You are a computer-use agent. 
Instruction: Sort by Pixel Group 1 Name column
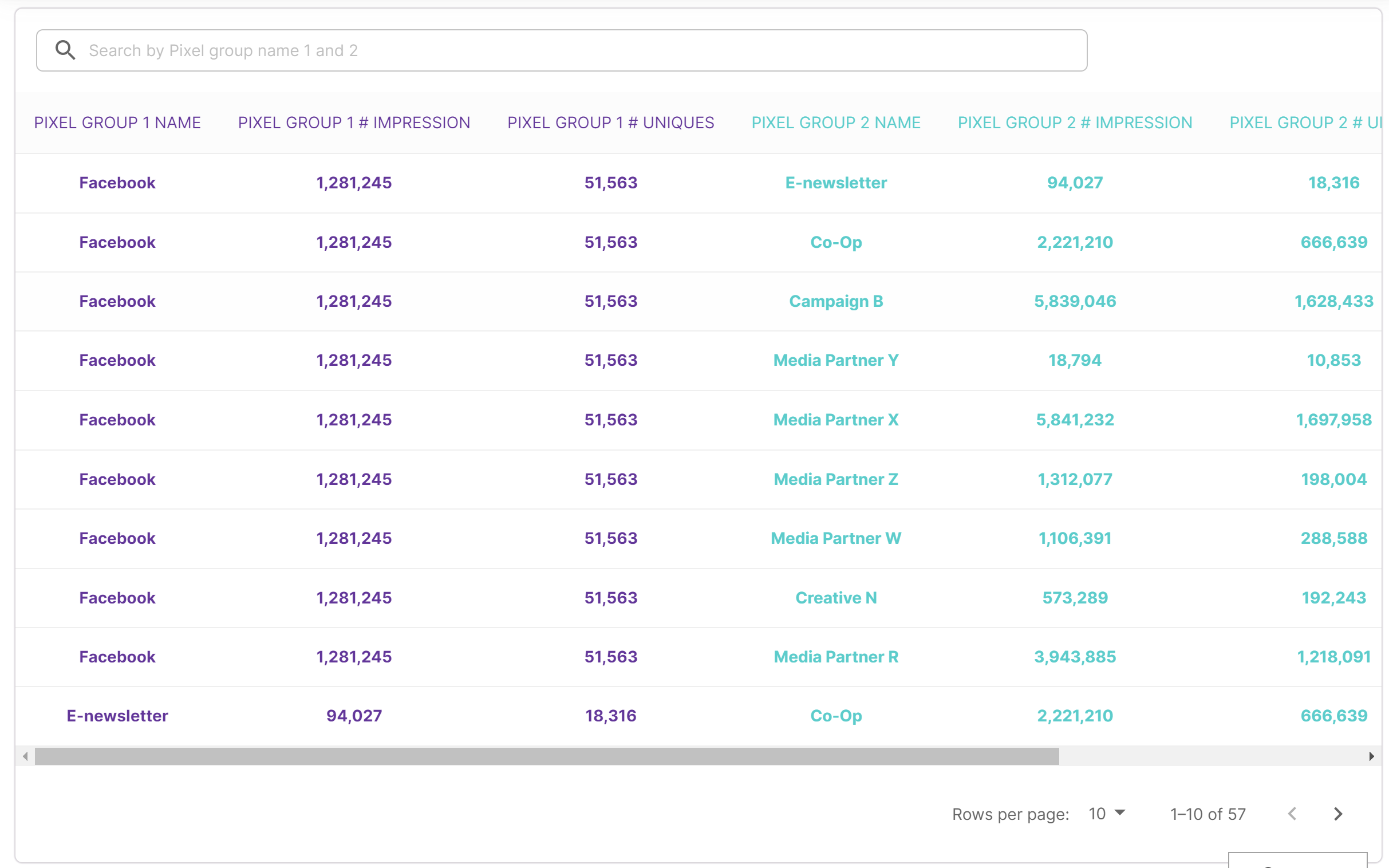[x=117, y=123]
